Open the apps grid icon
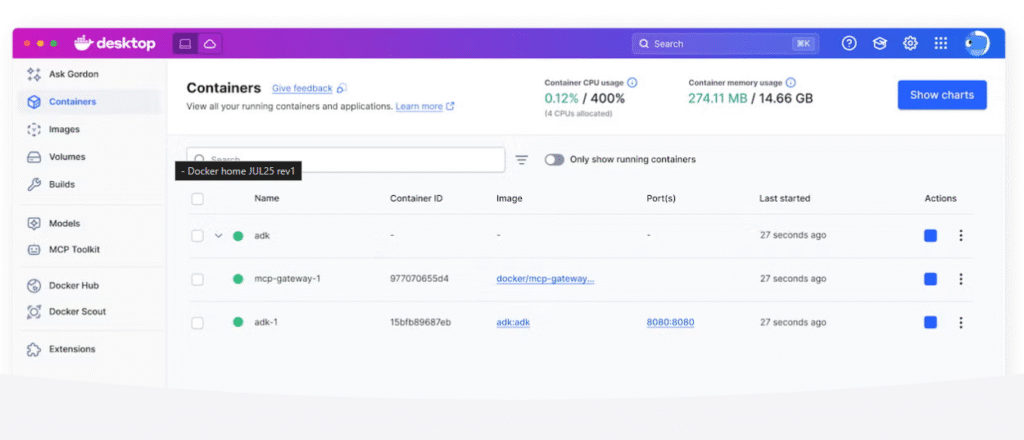Image resolution: width=1024 pixels, height=440 pixels. pyautogui.click(x=940, y=44)
